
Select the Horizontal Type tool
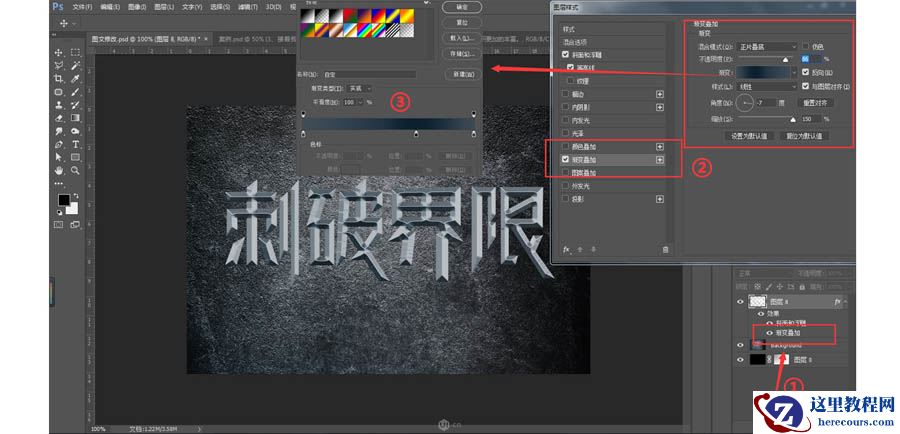(75, 144)
